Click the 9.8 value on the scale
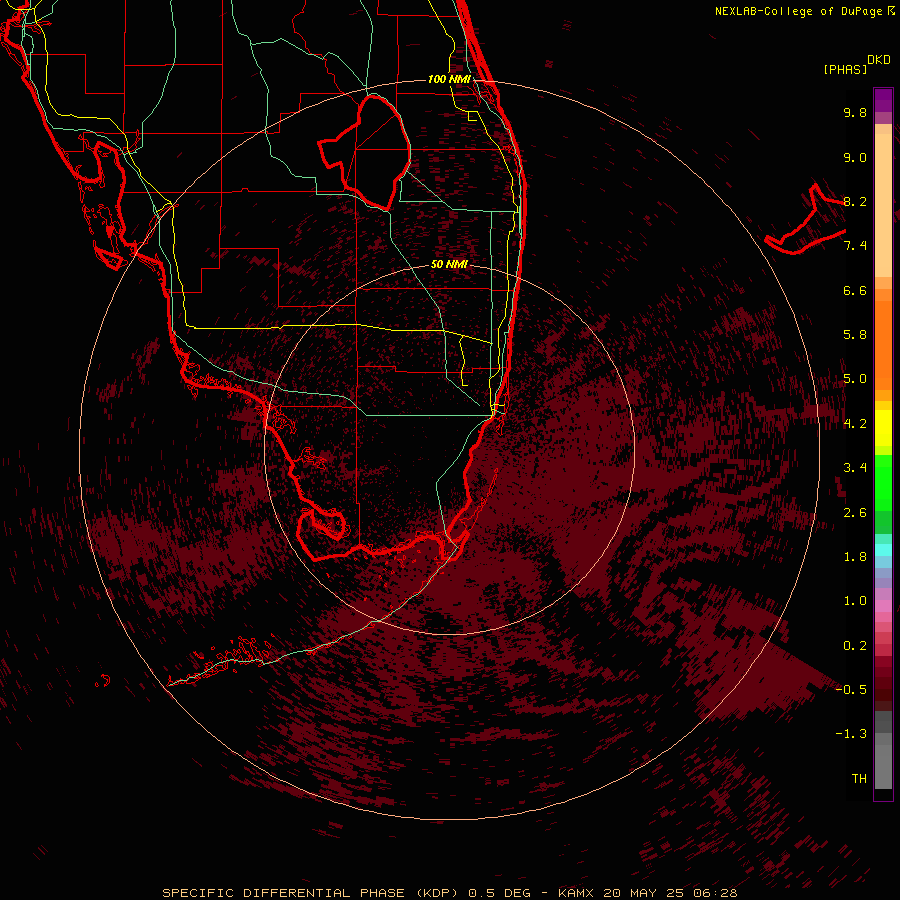900x900 pixels. [855, 112]
